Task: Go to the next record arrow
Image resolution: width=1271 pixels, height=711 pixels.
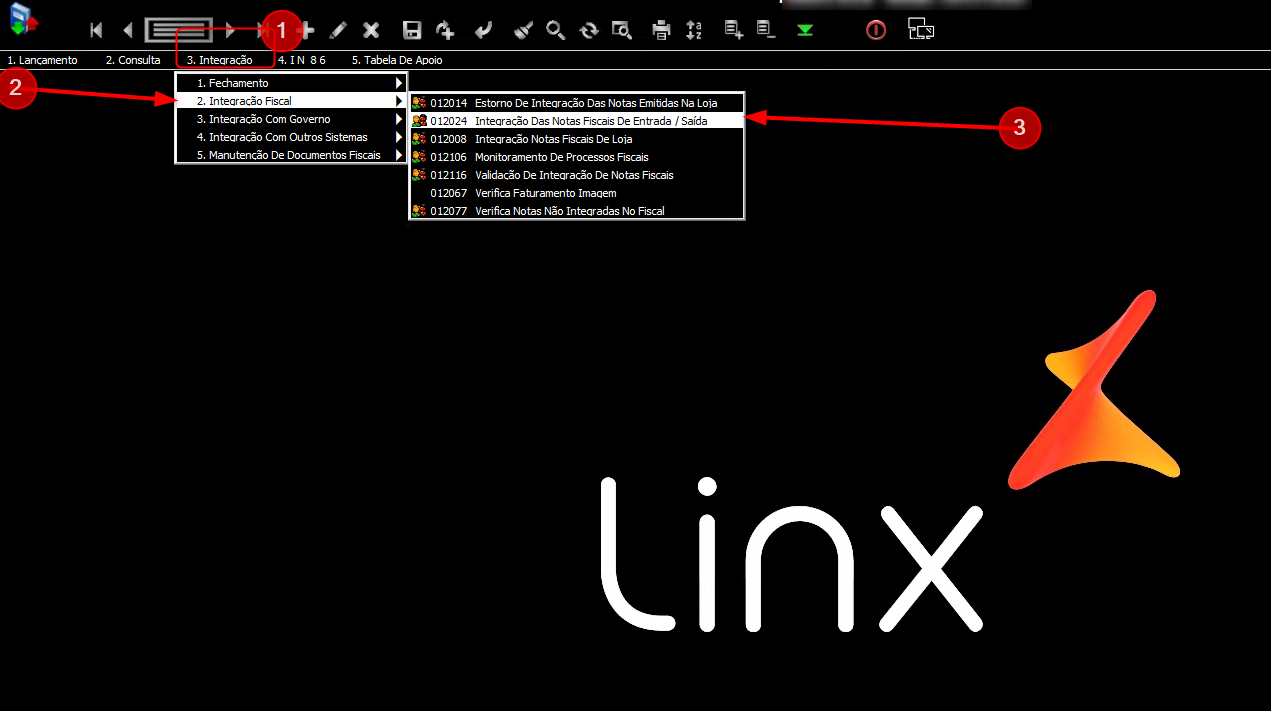Action: (231, 30)
